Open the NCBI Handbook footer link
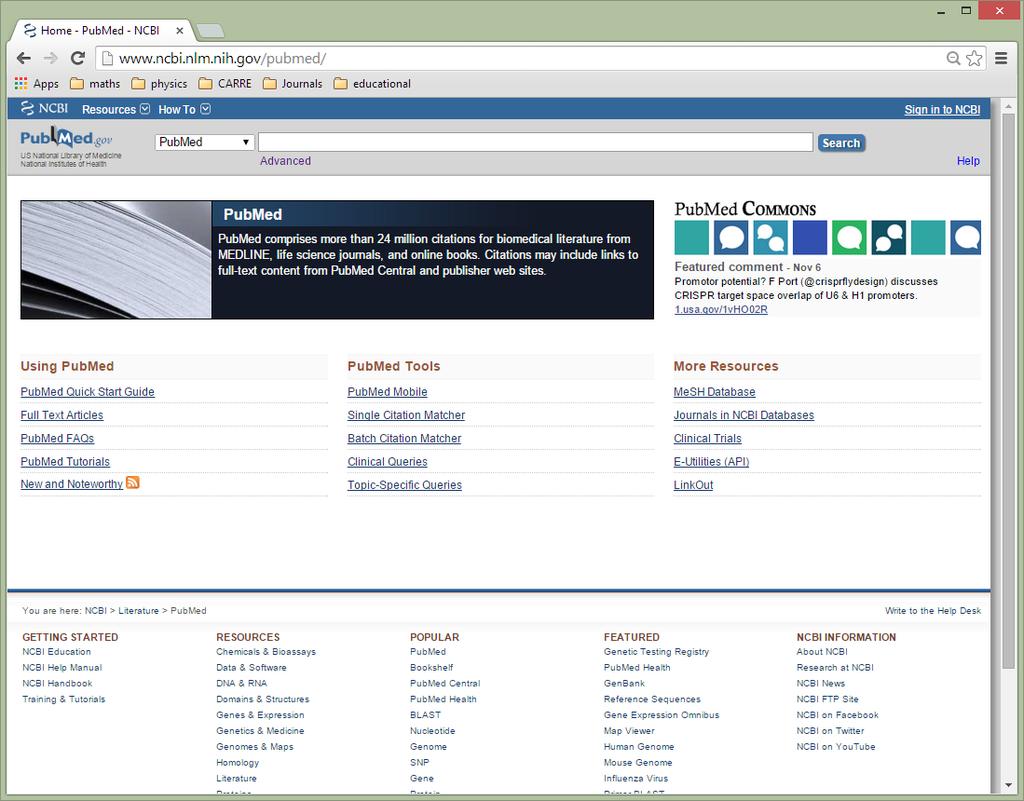1024x801 pixels. point(57,683)
